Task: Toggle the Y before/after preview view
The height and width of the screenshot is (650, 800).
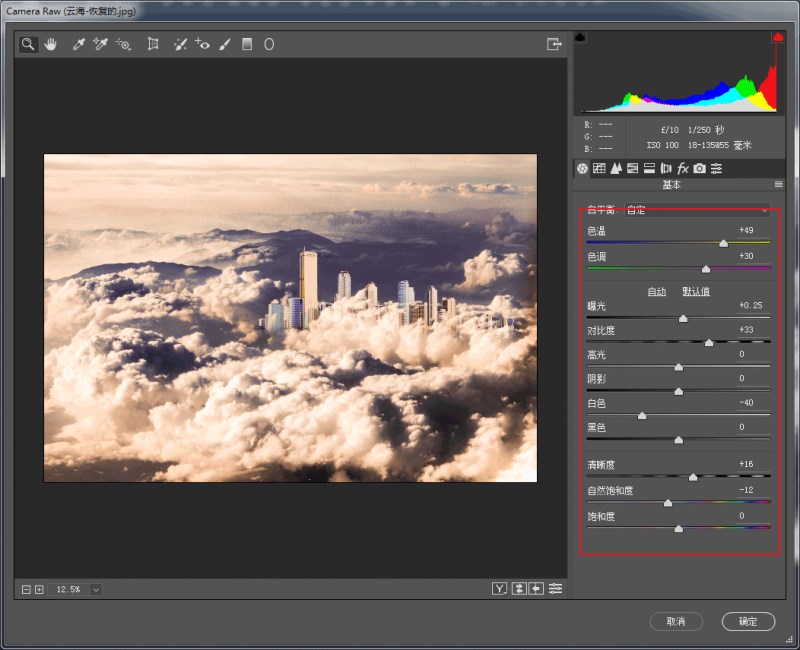Action: [499, 589]
